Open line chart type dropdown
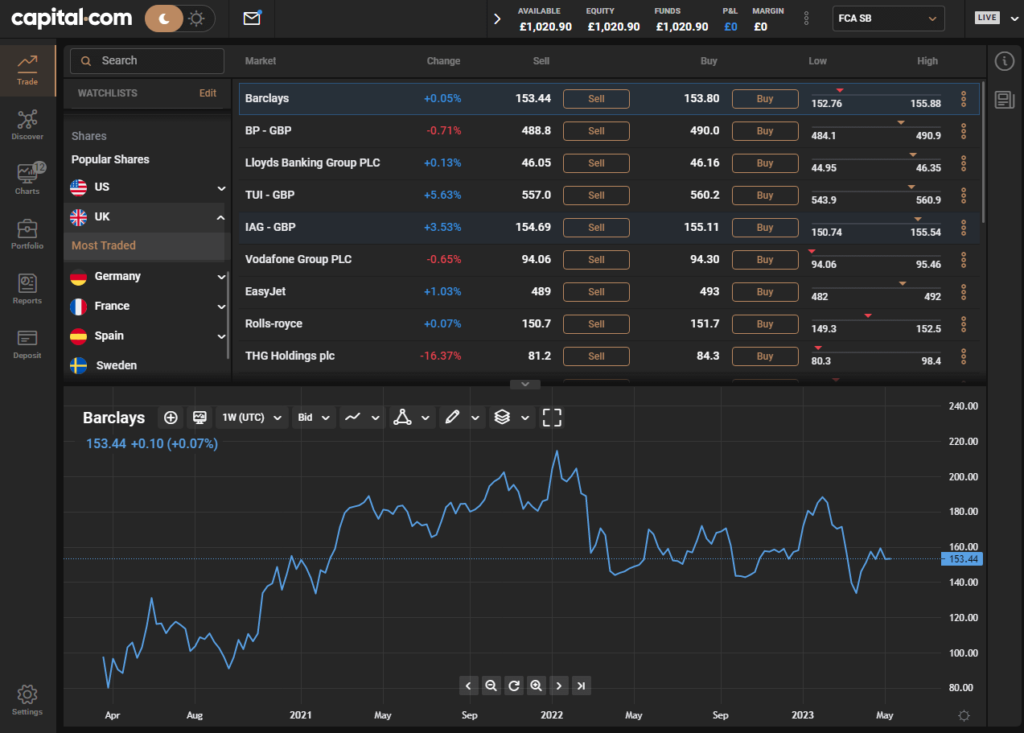 pos(362,417)
